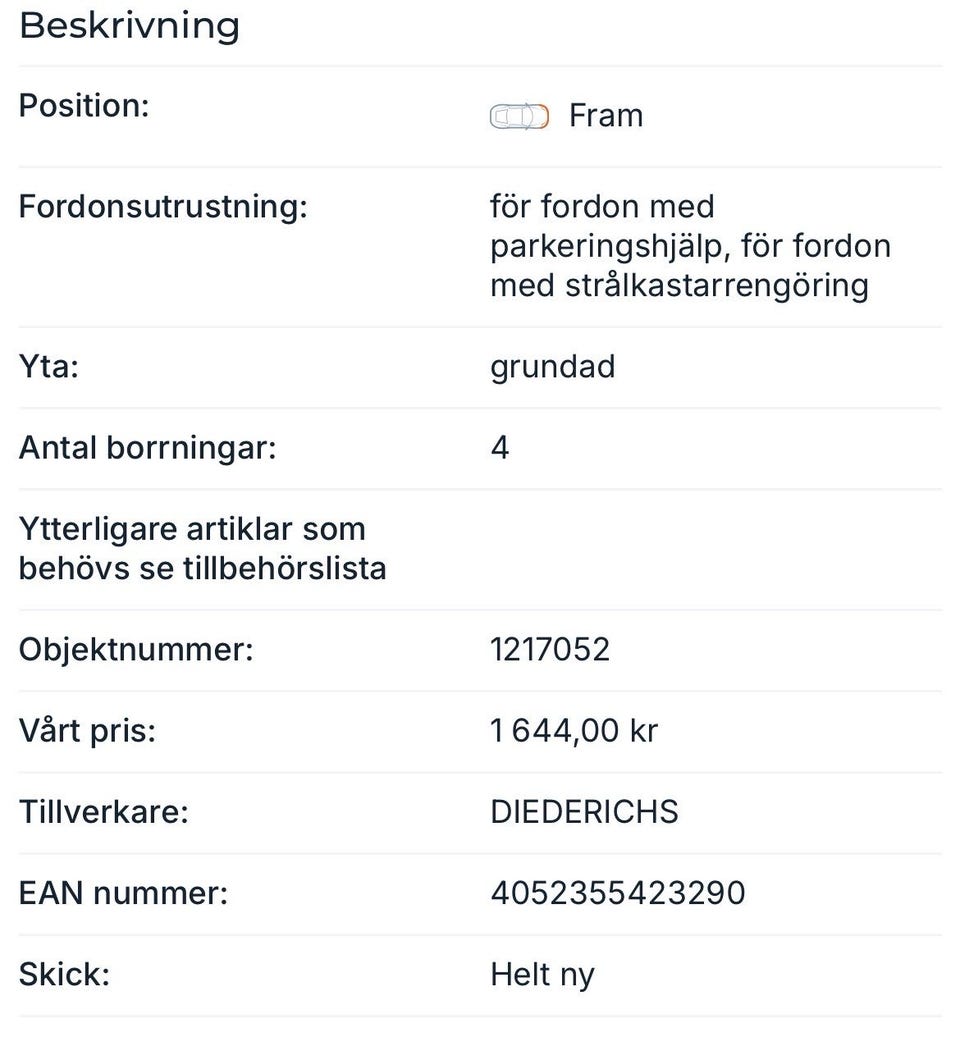Click the Fram position value

pyautogui.click(x=605, y=116)
